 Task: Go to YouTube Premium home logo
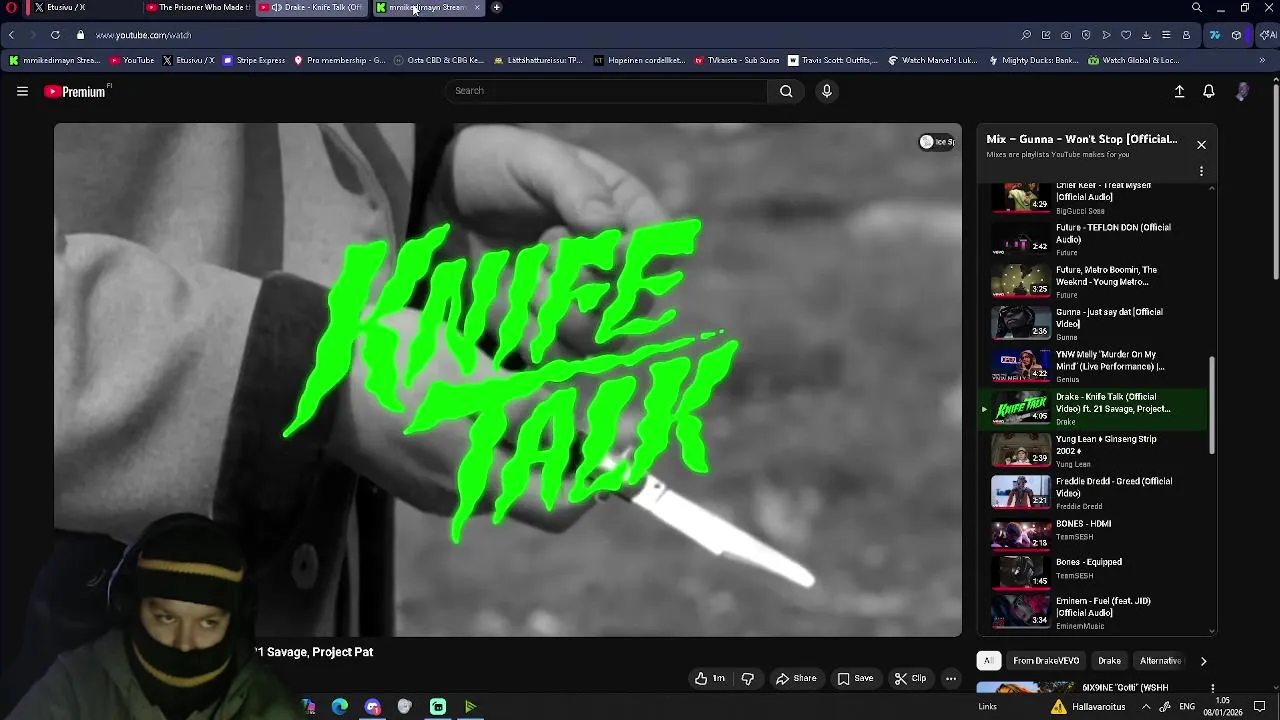click(x=75, y=91)
